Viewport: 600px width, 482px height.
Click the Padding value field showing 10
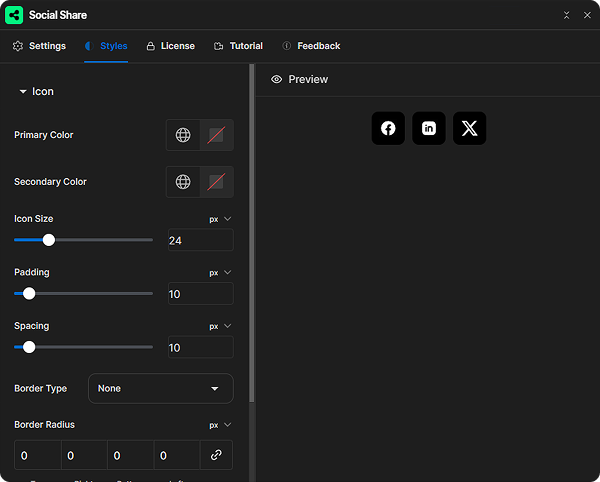(201, 293)
